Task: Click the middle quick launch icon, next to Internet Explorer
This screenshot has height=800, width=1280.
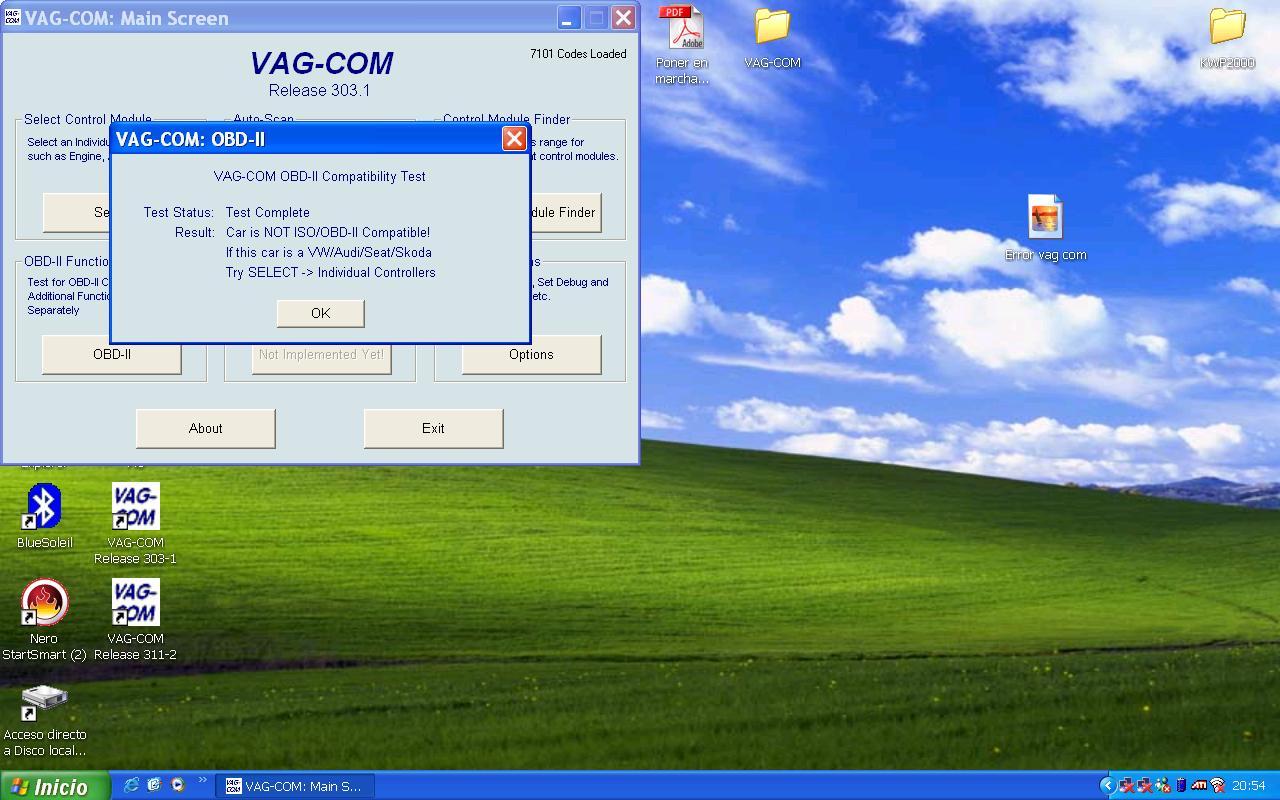Action: point(154,786)
